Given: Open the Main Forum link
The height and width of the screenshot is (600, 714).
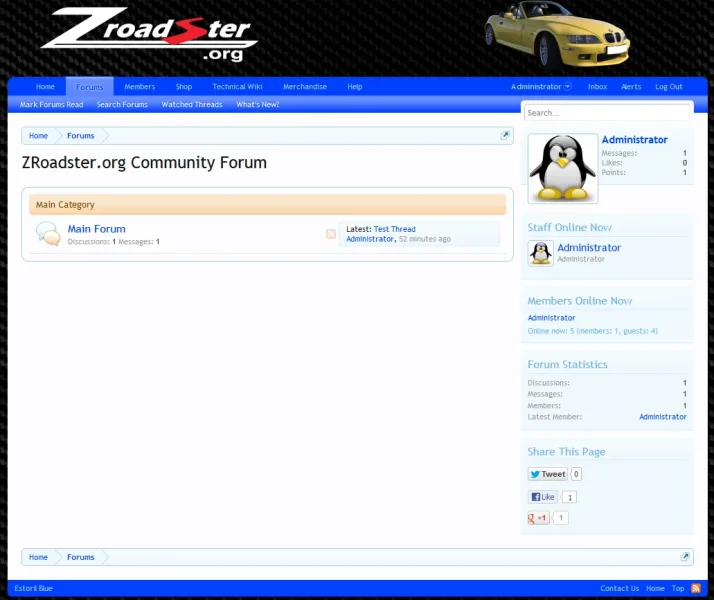Looking at the screenshot, I should (x=97, y=229).
